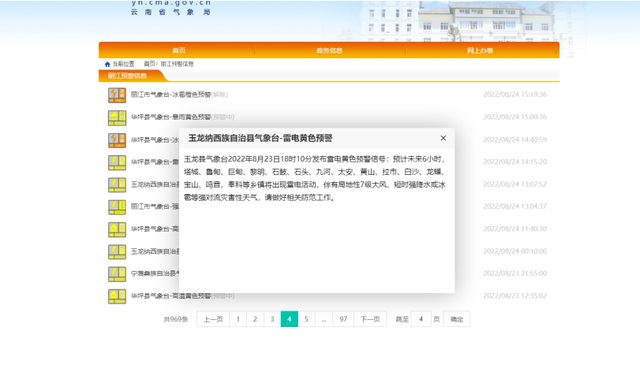Click timestamp 2022/08/24 13:07:52
640x372 pixels.
click(x=515, y=185)
